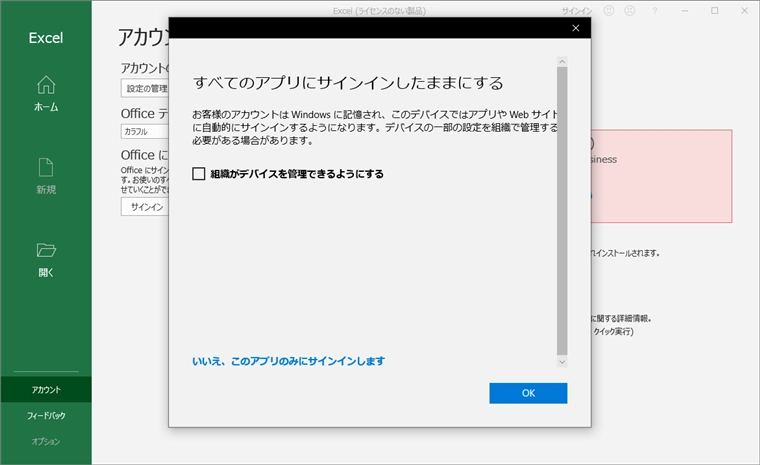This screenshot has width=760, height=465.
Task: Click dialog scrollbar down arrow
Action: pos(562,362)
